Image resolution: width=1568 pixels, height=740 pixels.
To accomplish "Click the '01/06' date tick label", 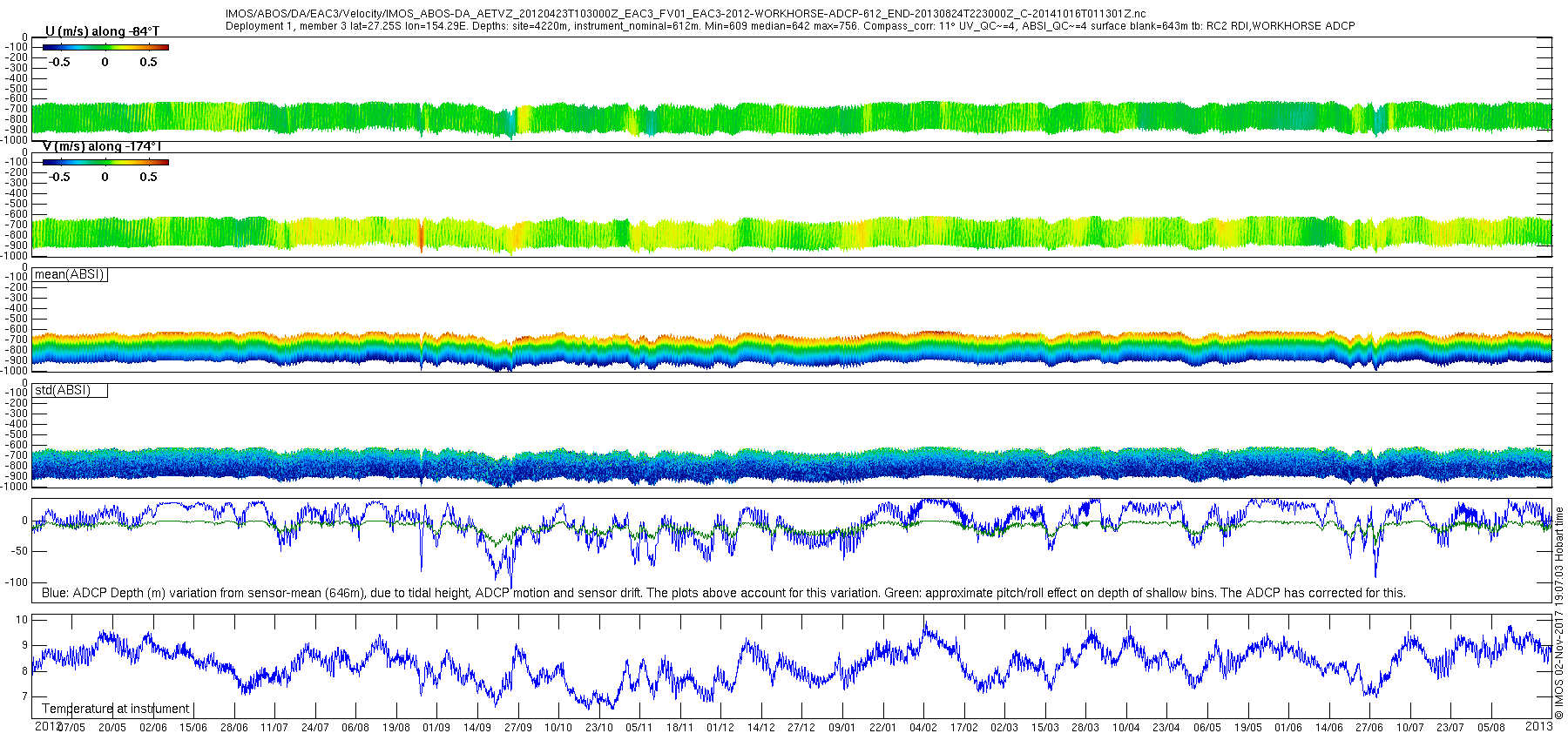I will click(1288, 728).
